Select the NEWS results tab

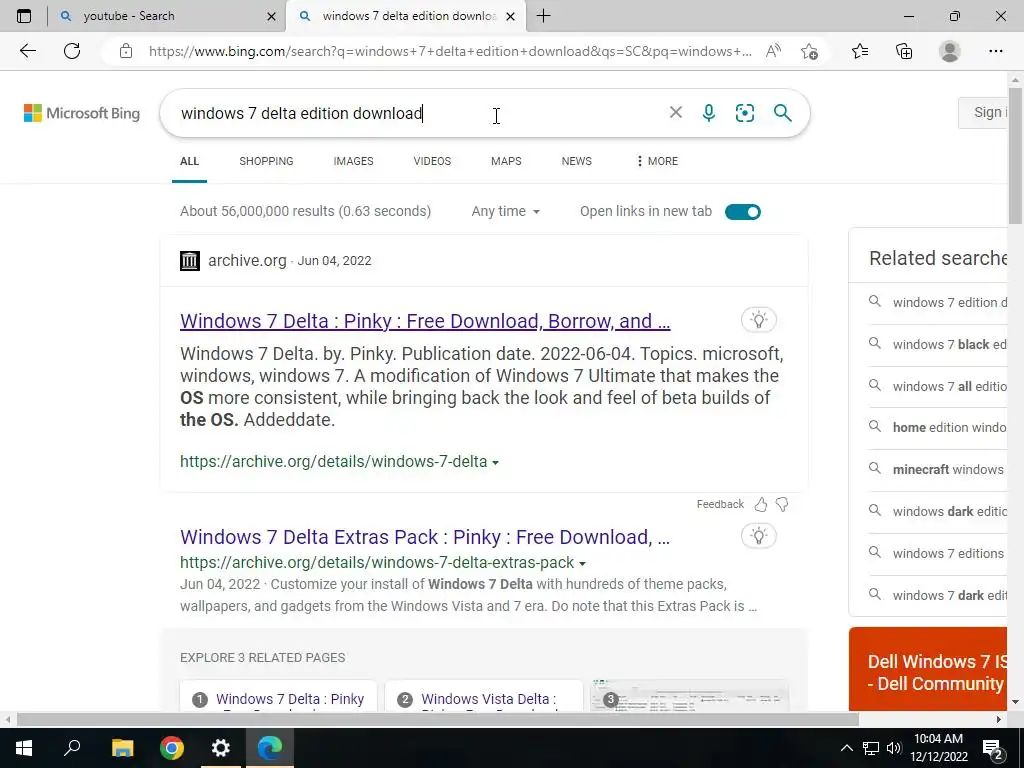point(577,161)
